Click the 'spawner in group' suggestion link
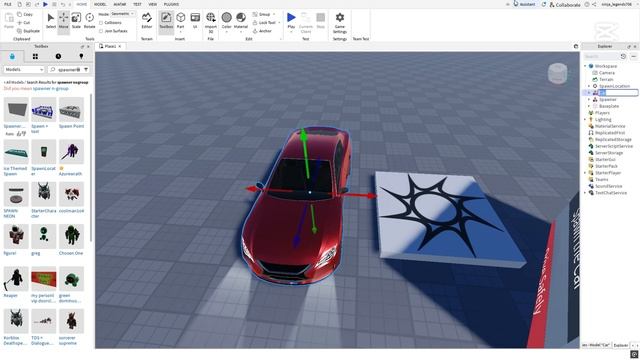The image size is (640, 360). click(x=51, y=89)
